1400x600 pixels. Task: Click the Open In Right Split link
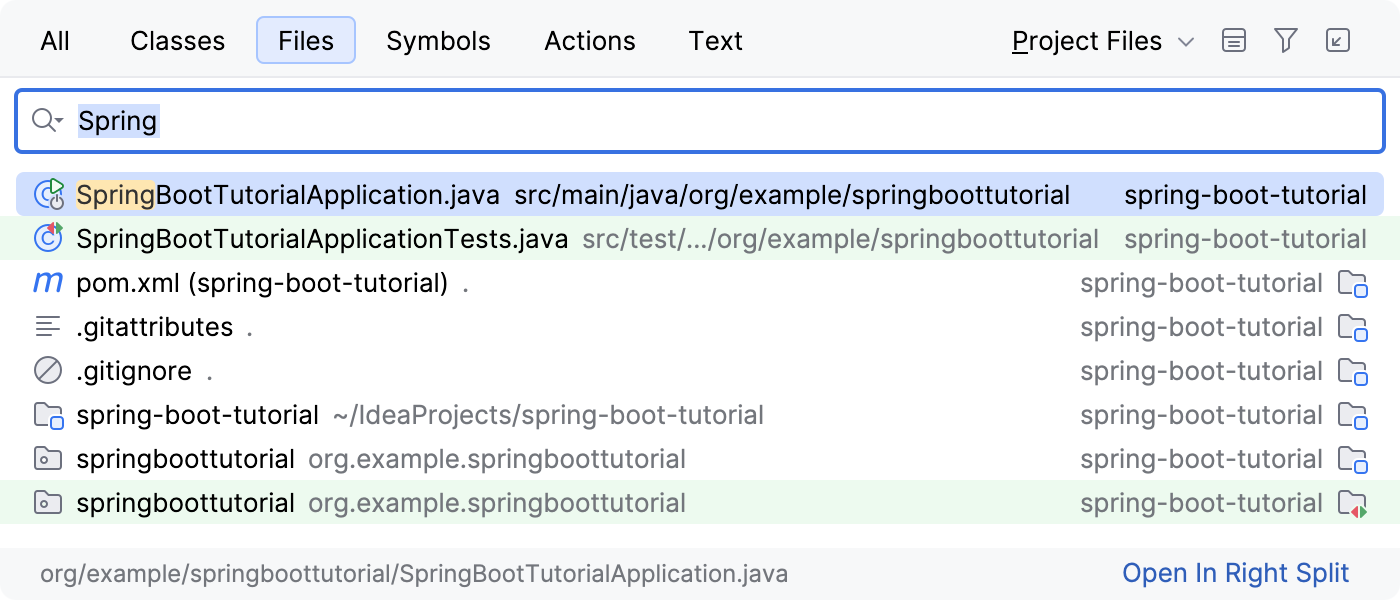(x=1237, y=573)
